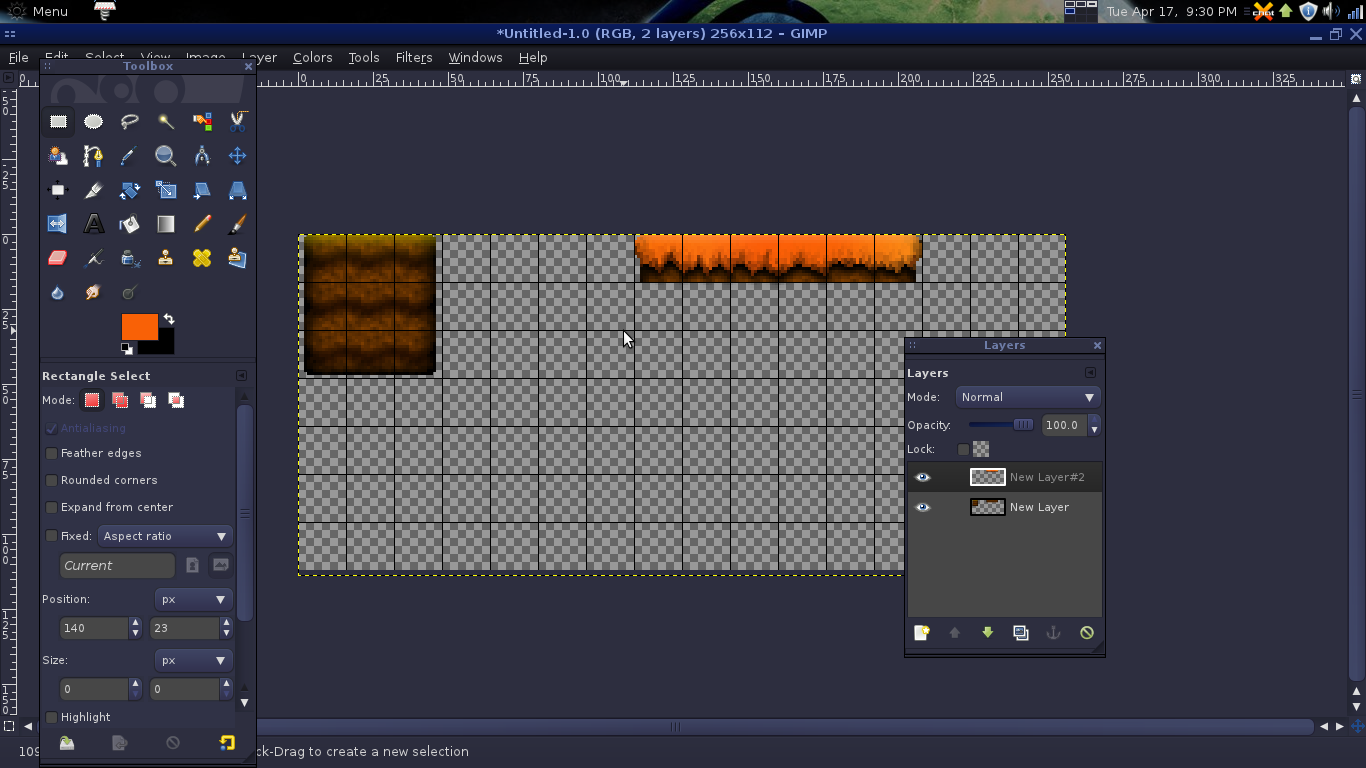
Task: Enable the Feather edges checkbox
Action: (x=52, y=453)
